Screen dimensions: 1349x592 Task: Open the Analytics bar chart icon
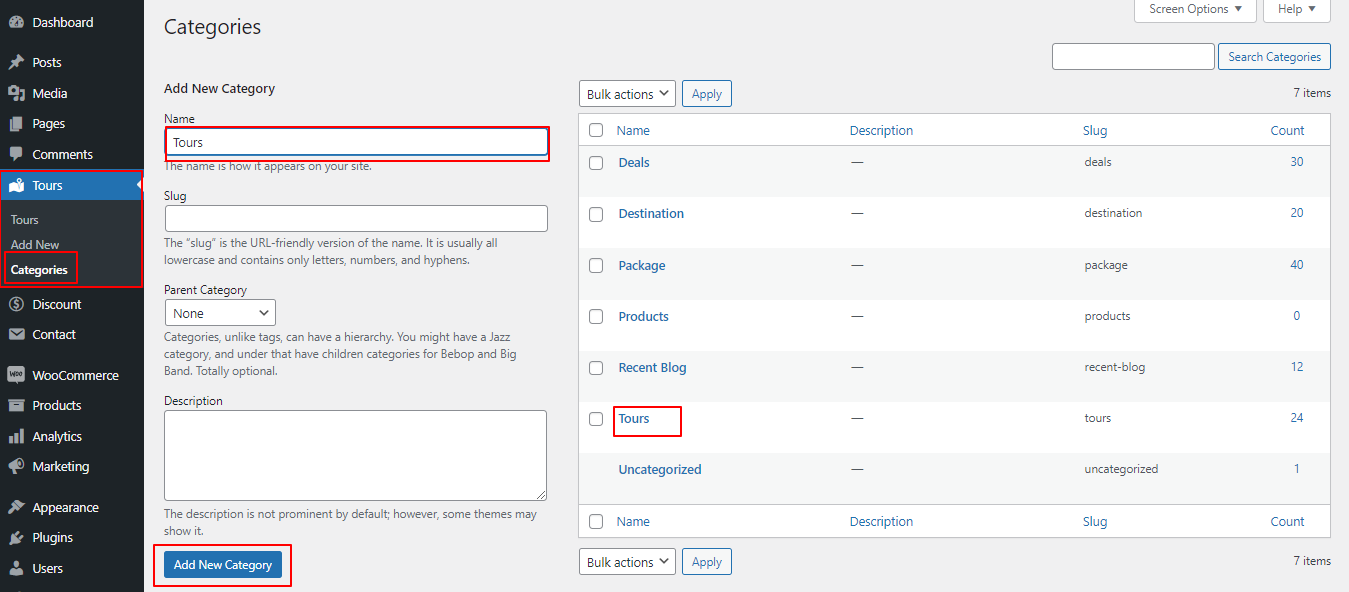point(16,436)
